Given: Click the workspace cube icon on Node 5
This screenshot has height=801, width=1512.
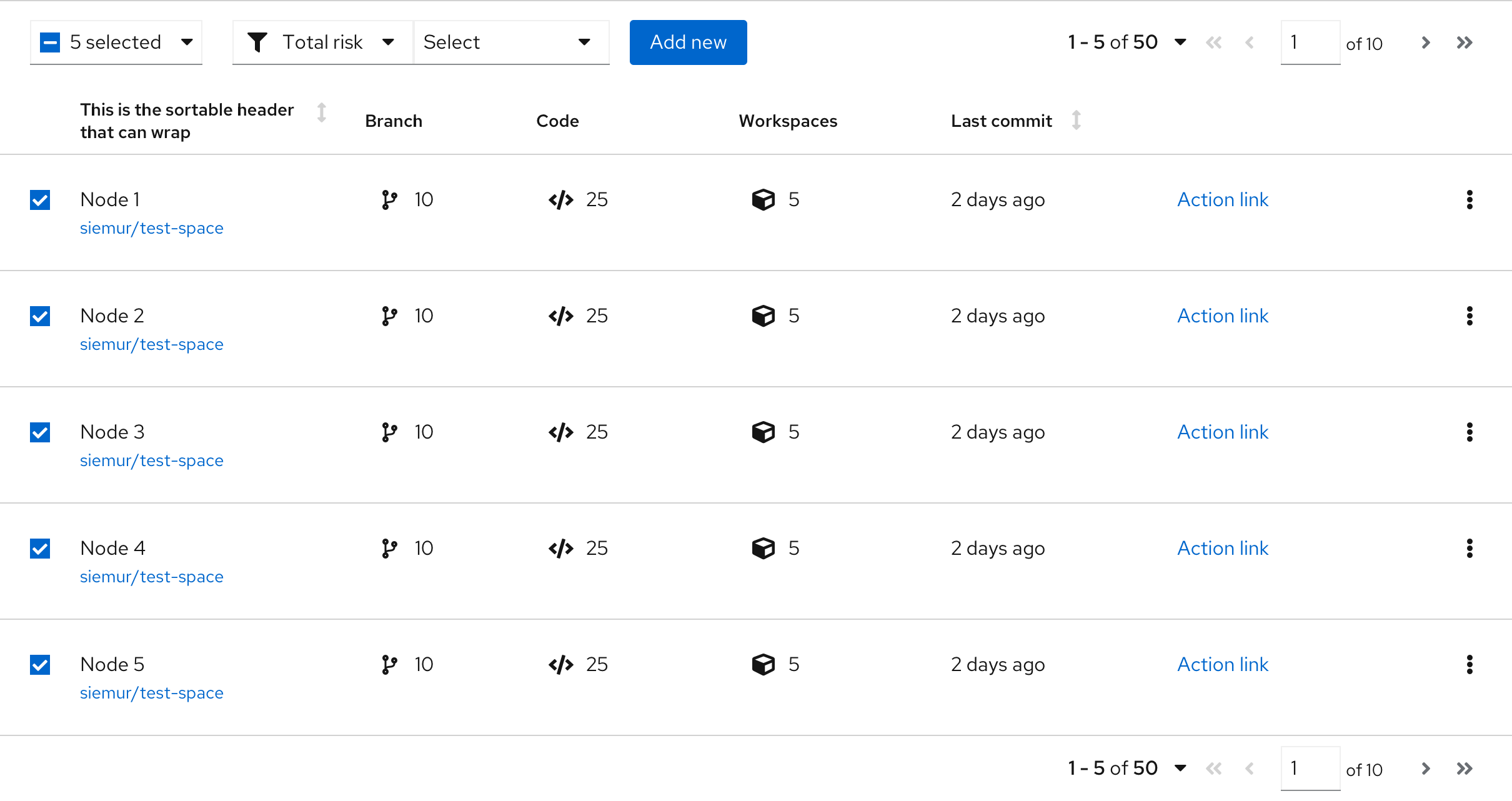Looking at the screenshot, I should (762, 665).
